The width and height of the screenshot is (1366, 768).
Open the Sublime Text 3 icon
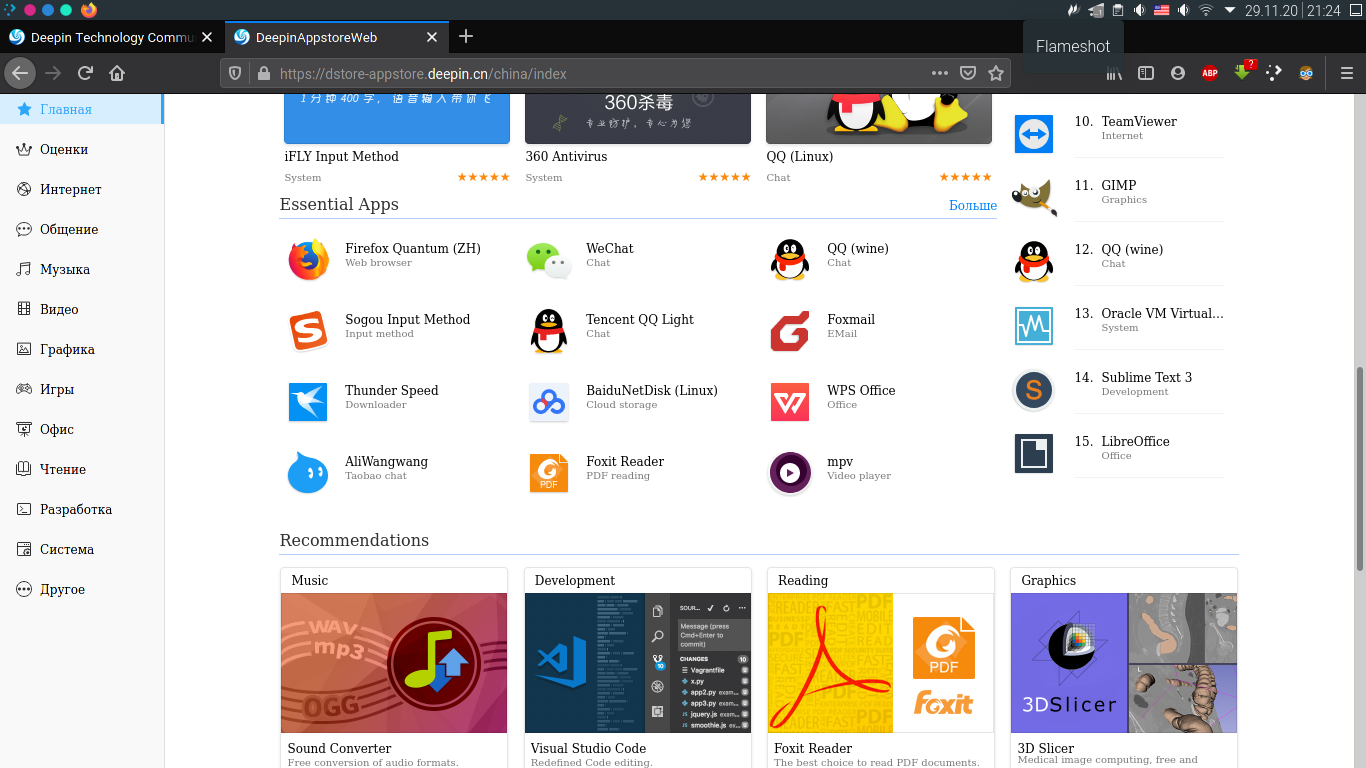tap(1034, 390)
